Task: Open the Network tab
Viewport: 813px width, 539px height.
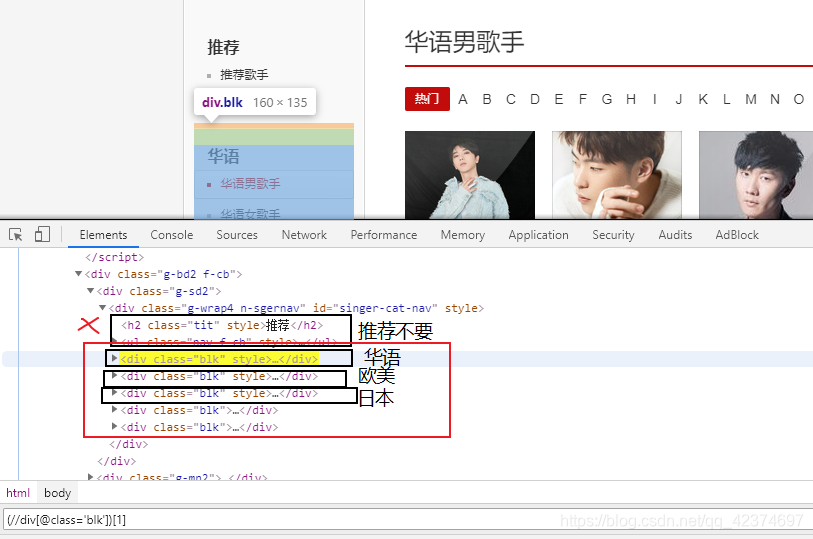Action: [x=304, y=235]
